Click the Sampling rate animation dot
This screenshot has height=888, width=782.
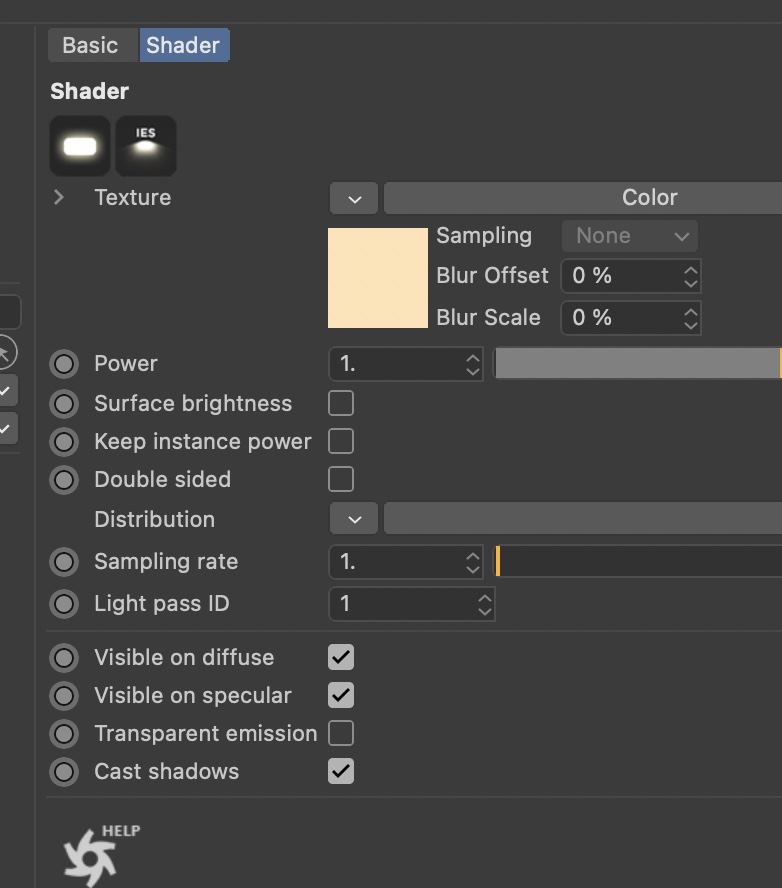(x=65, y=562)
